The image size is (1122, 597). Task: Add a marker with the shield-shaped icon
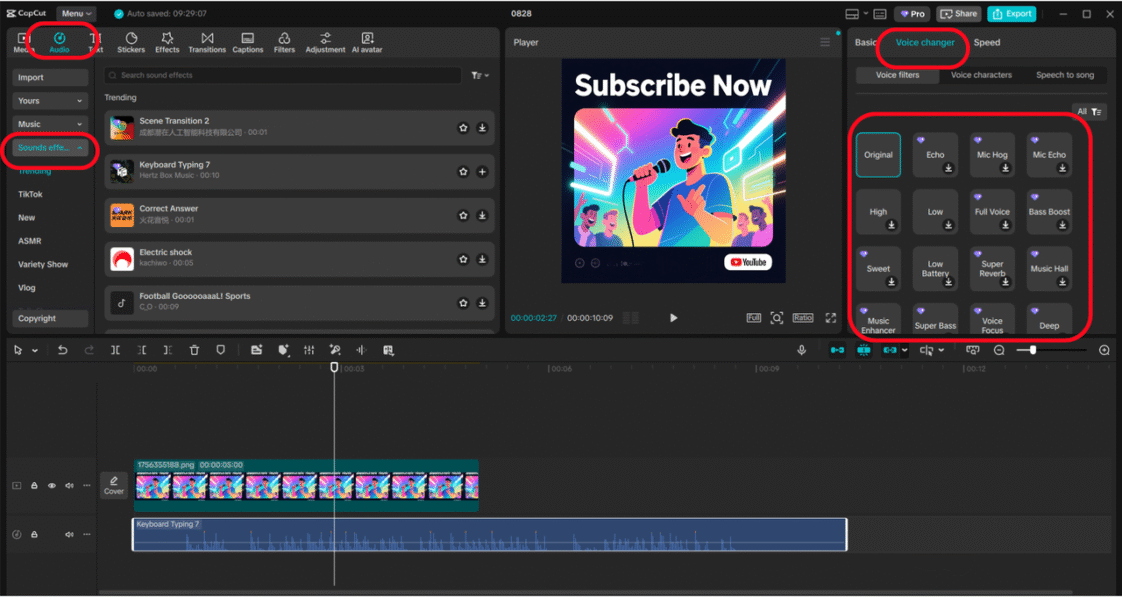click(x=220, y=350)
